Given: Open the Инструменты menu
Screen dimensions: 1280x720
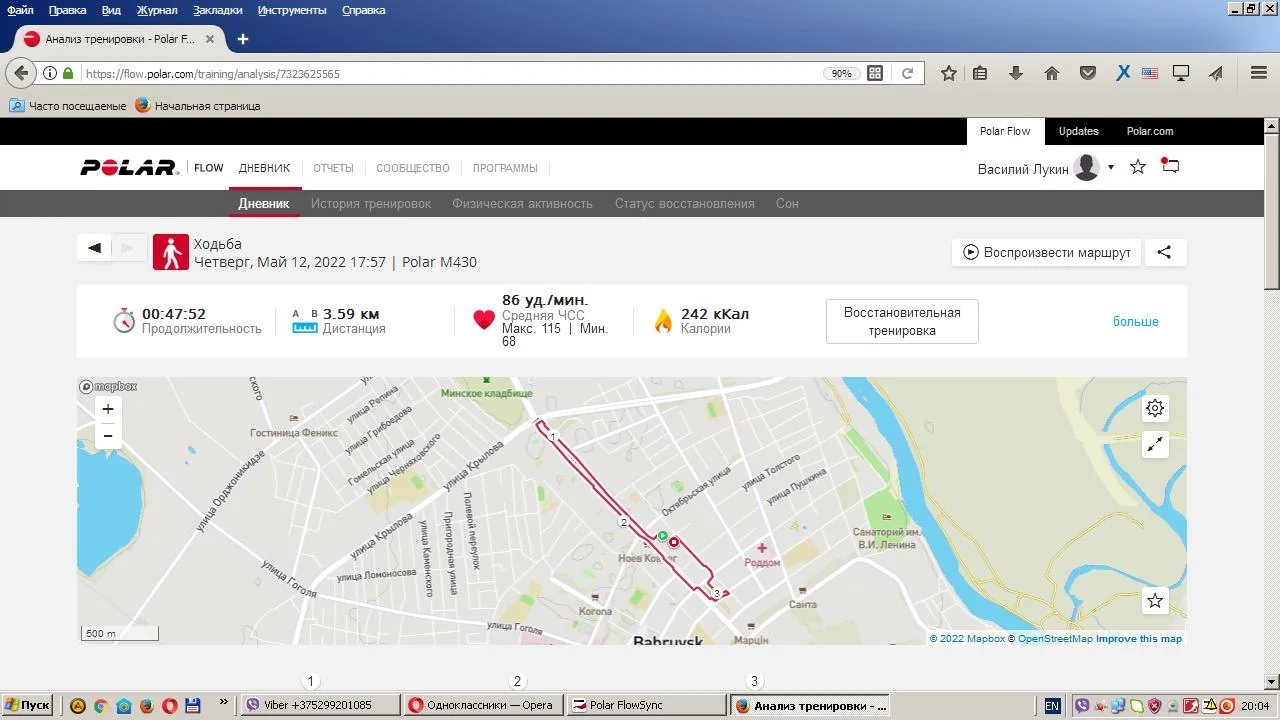Looking at the screenshot, I should tap(292, 10).
